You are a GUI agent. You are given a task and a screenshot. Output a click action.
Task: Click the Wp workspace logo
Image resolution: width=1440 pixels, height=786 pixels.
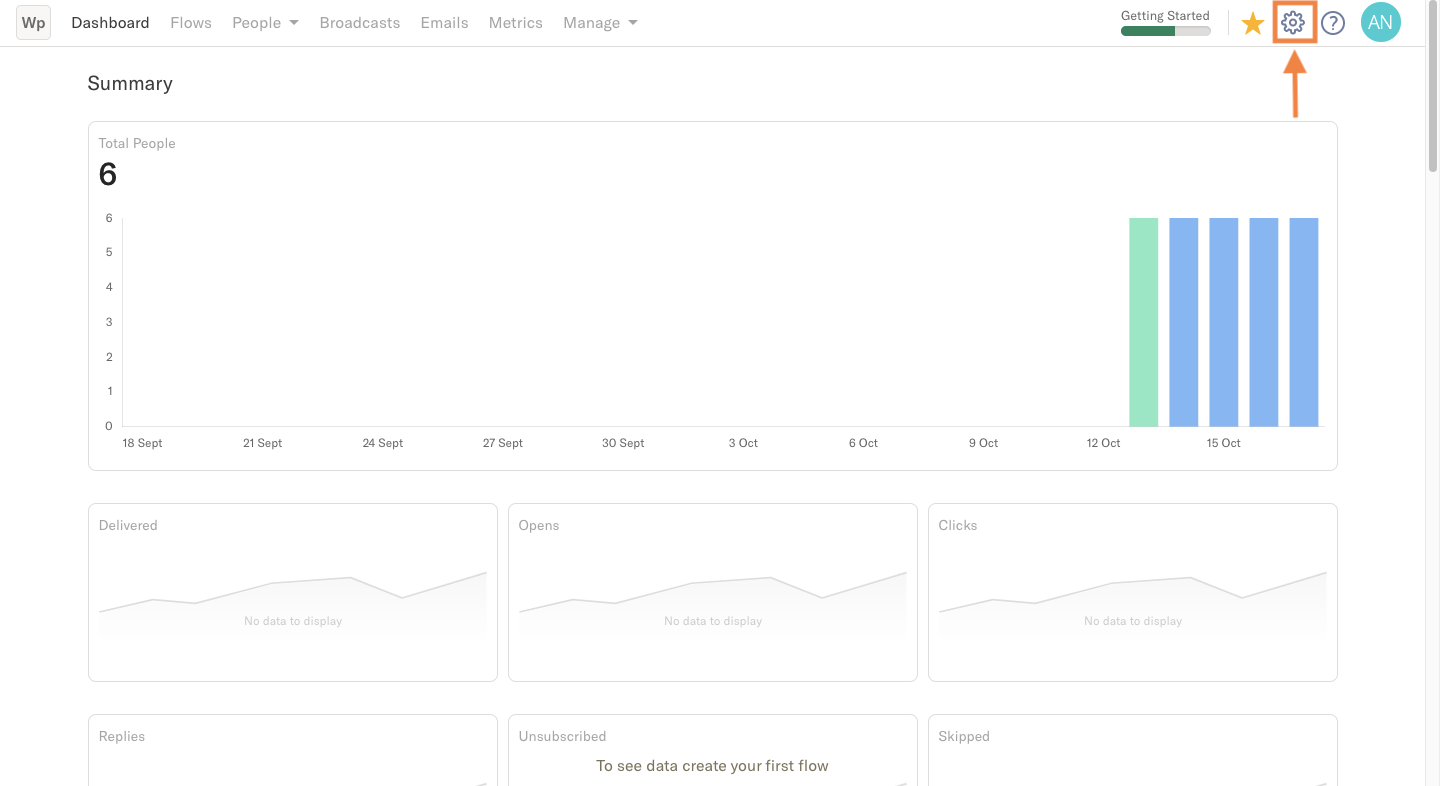[x=34, y=23]
